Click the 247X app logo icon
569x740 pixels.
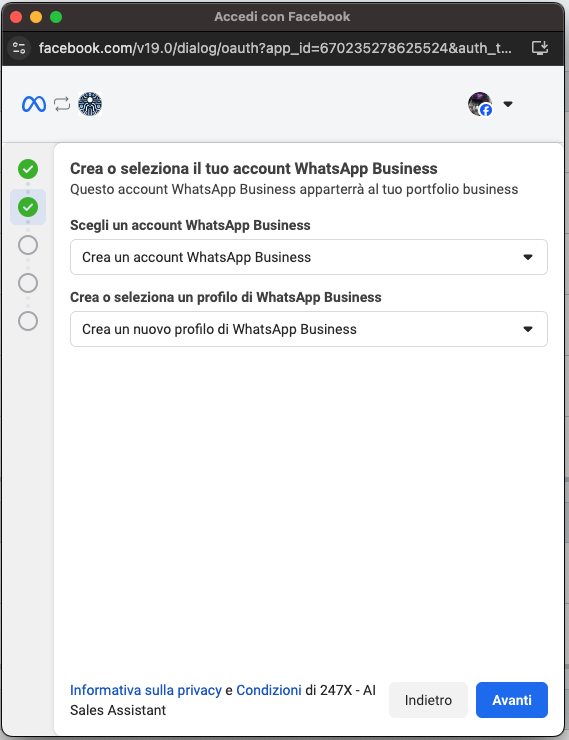tap(90, 104)
